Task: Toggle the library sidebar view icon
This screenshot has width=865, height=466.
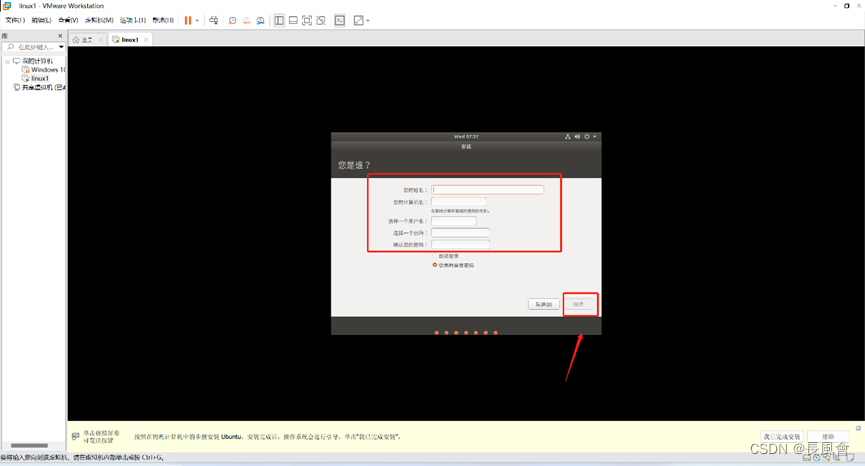Action: (x=279, y=20)
